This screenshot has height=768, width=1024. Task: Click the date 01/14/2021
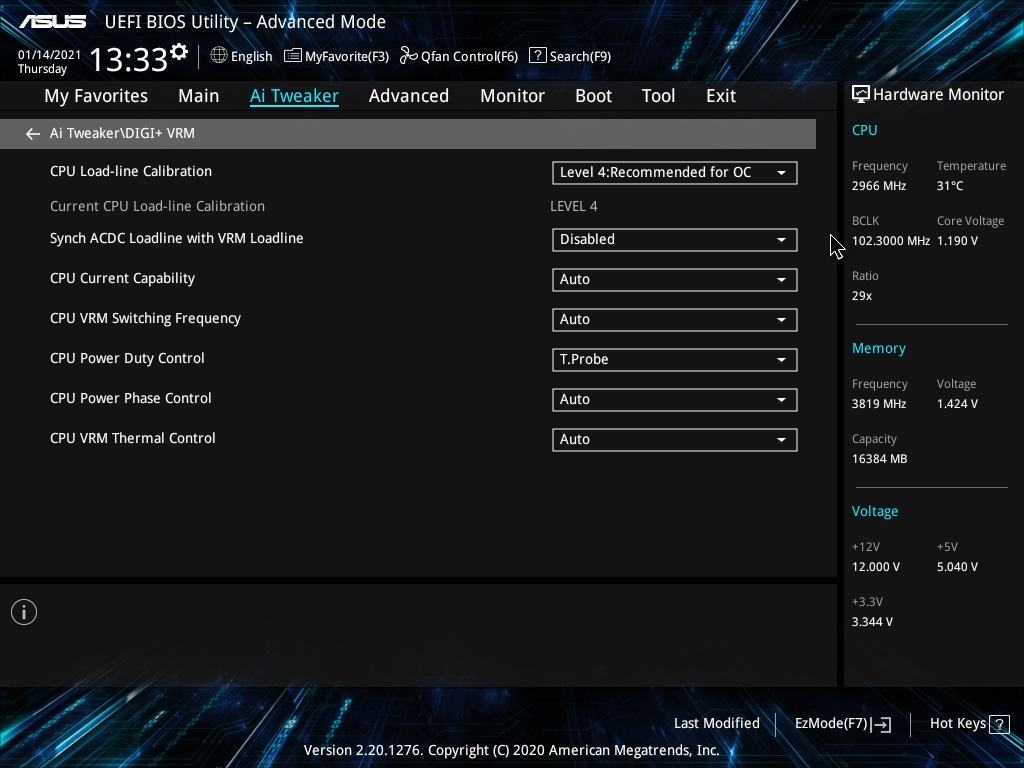click(50, 55)
